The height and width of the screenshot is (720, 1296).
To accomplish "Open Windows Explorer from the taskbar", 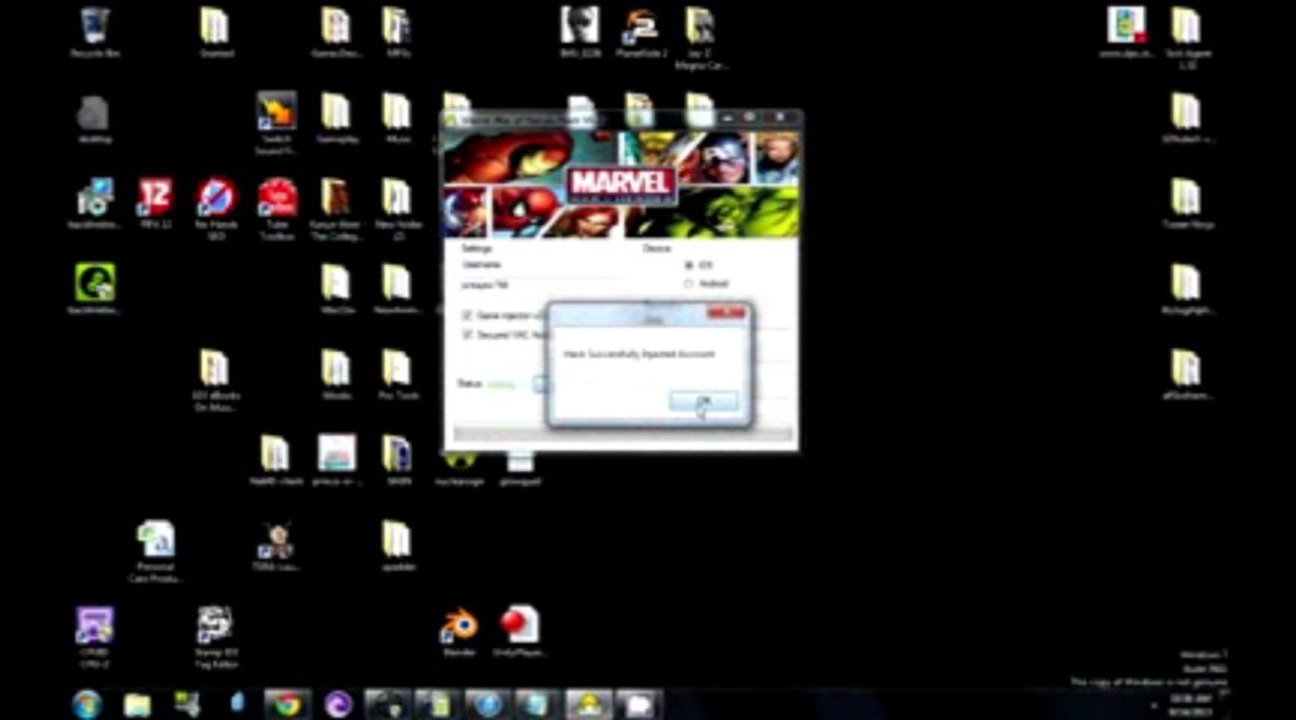I will point(137,704).
